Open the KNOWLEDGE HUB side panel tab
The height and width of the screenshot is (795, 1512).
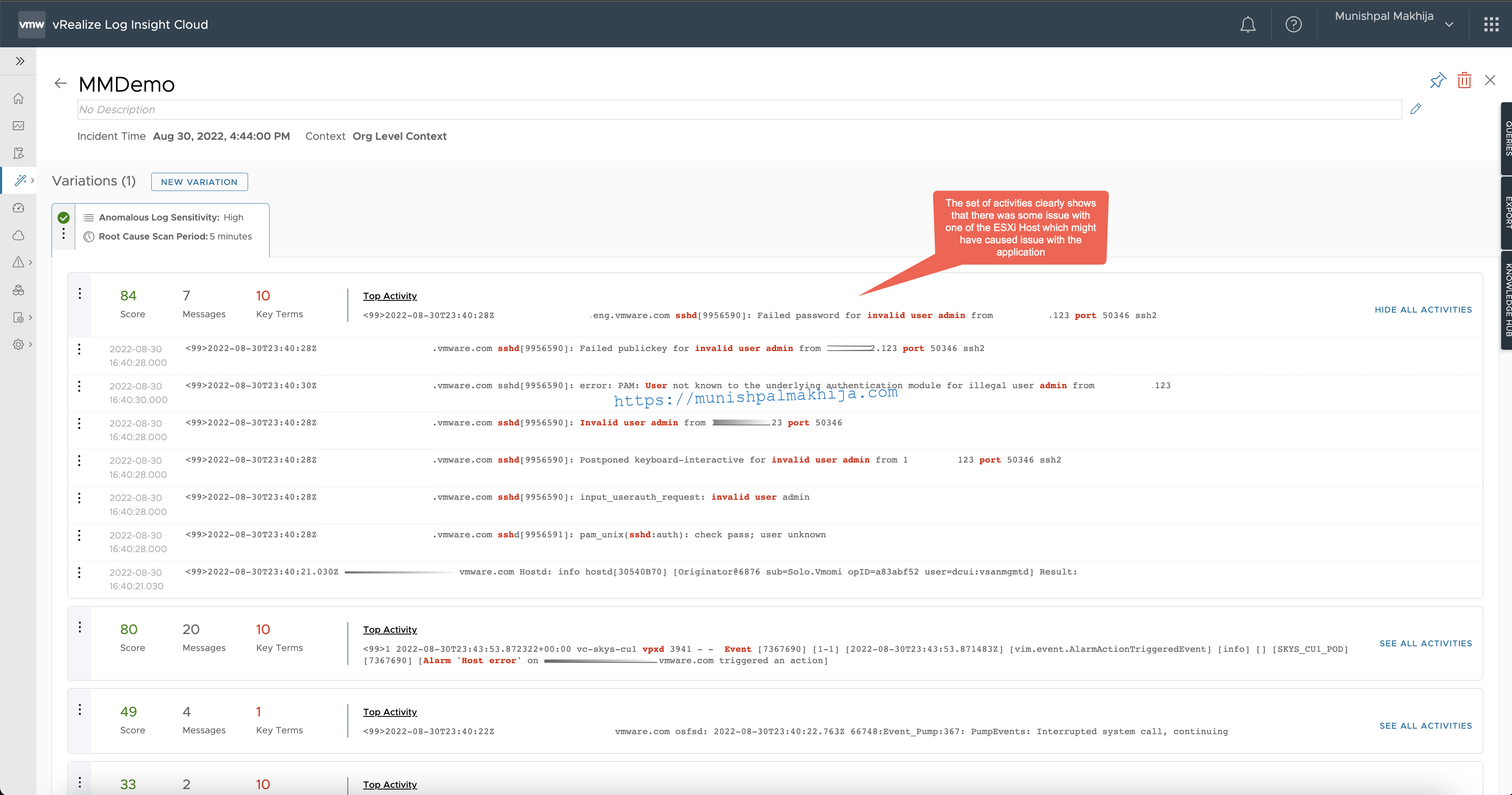coord(1507,300)
